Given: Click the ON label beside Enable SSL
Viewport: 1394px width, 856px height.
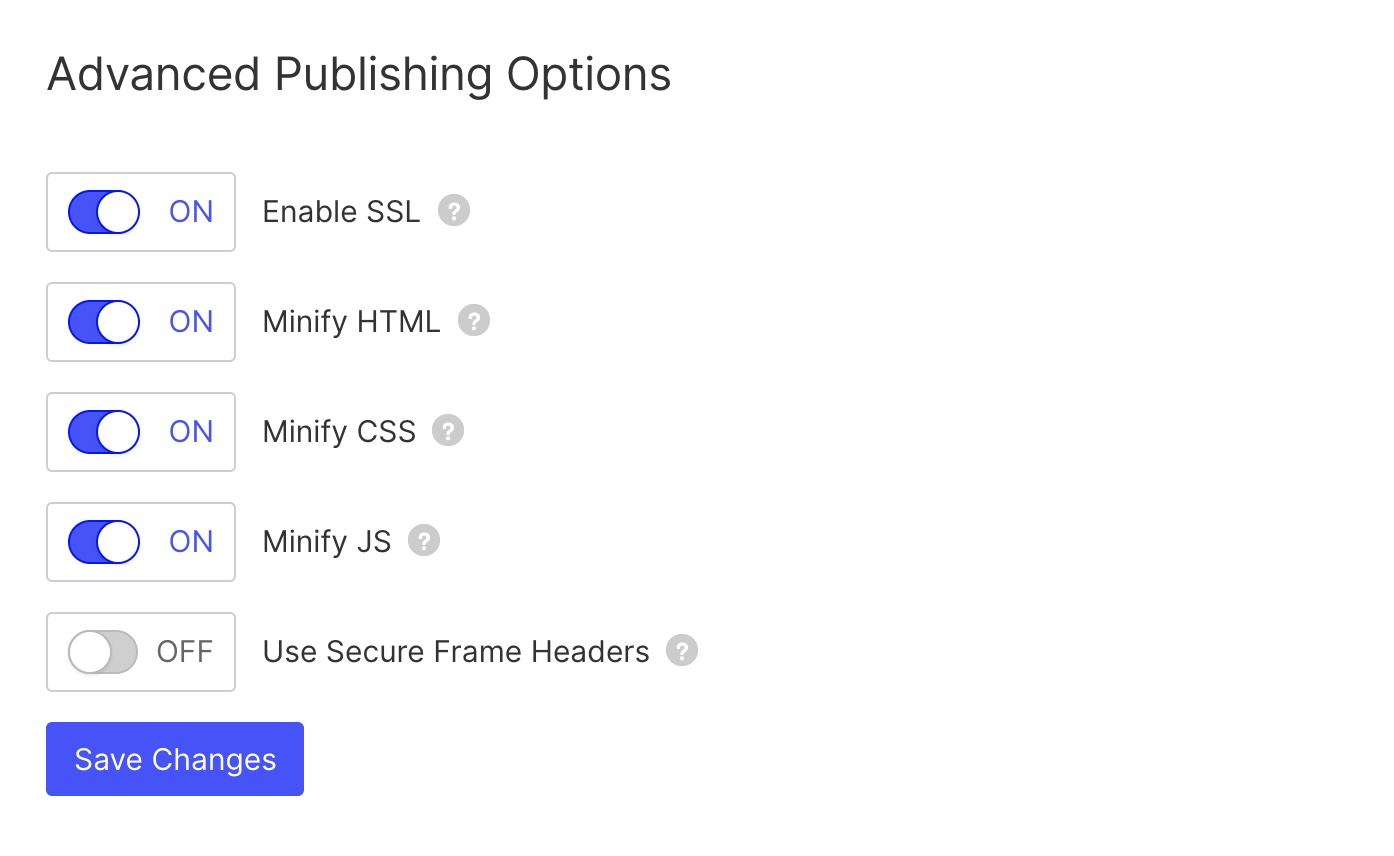Looking at the screenshot, I should (190, 211).
